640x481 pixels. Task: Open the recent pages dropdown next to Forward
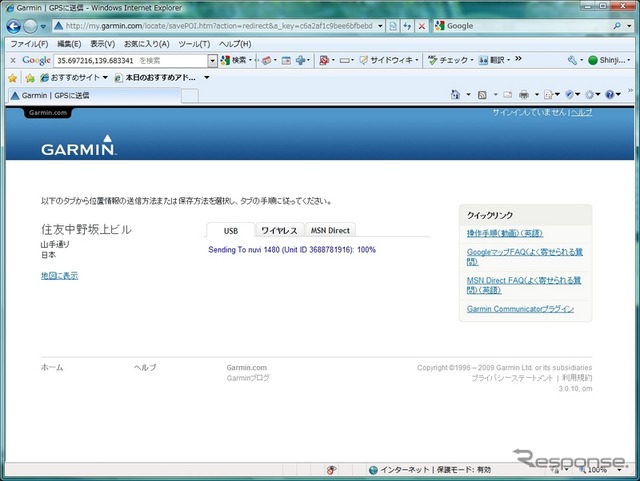tap(43, 27)
